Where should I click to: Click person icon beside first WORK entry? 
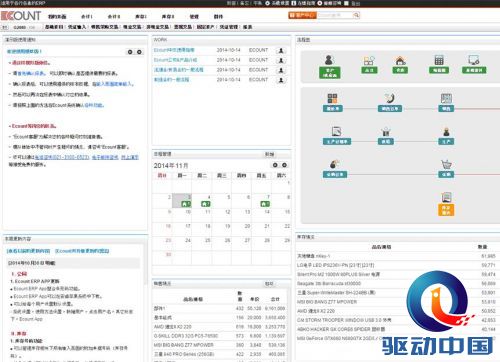click(x=281, y=50)
